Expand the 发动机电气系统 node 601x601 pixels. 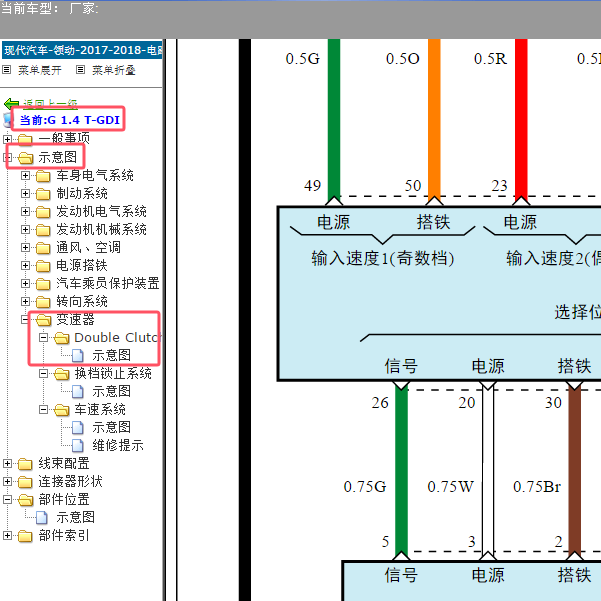[x=25, y=212]
